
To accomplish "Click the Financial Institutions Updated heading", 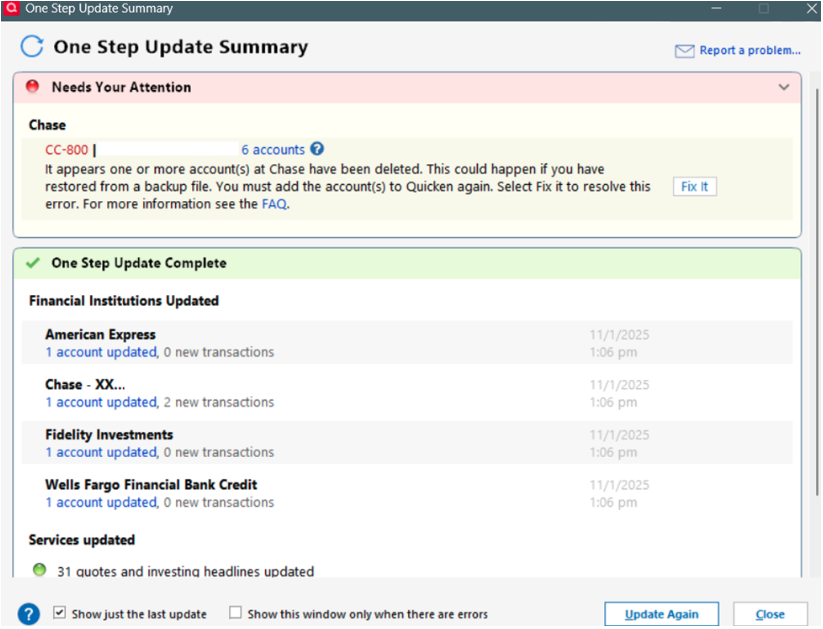I will pos(124,301).
